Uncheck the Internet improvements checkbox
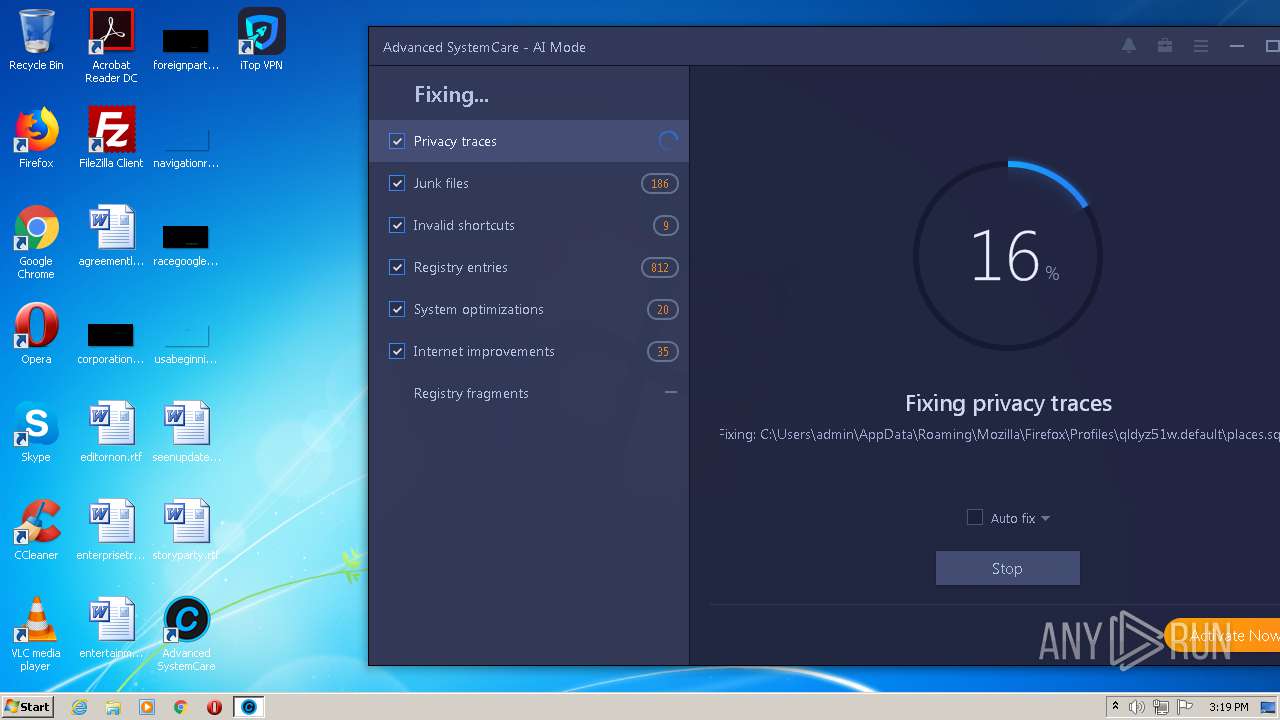Screen dimensions: 1280x720 tap(397, 352)
